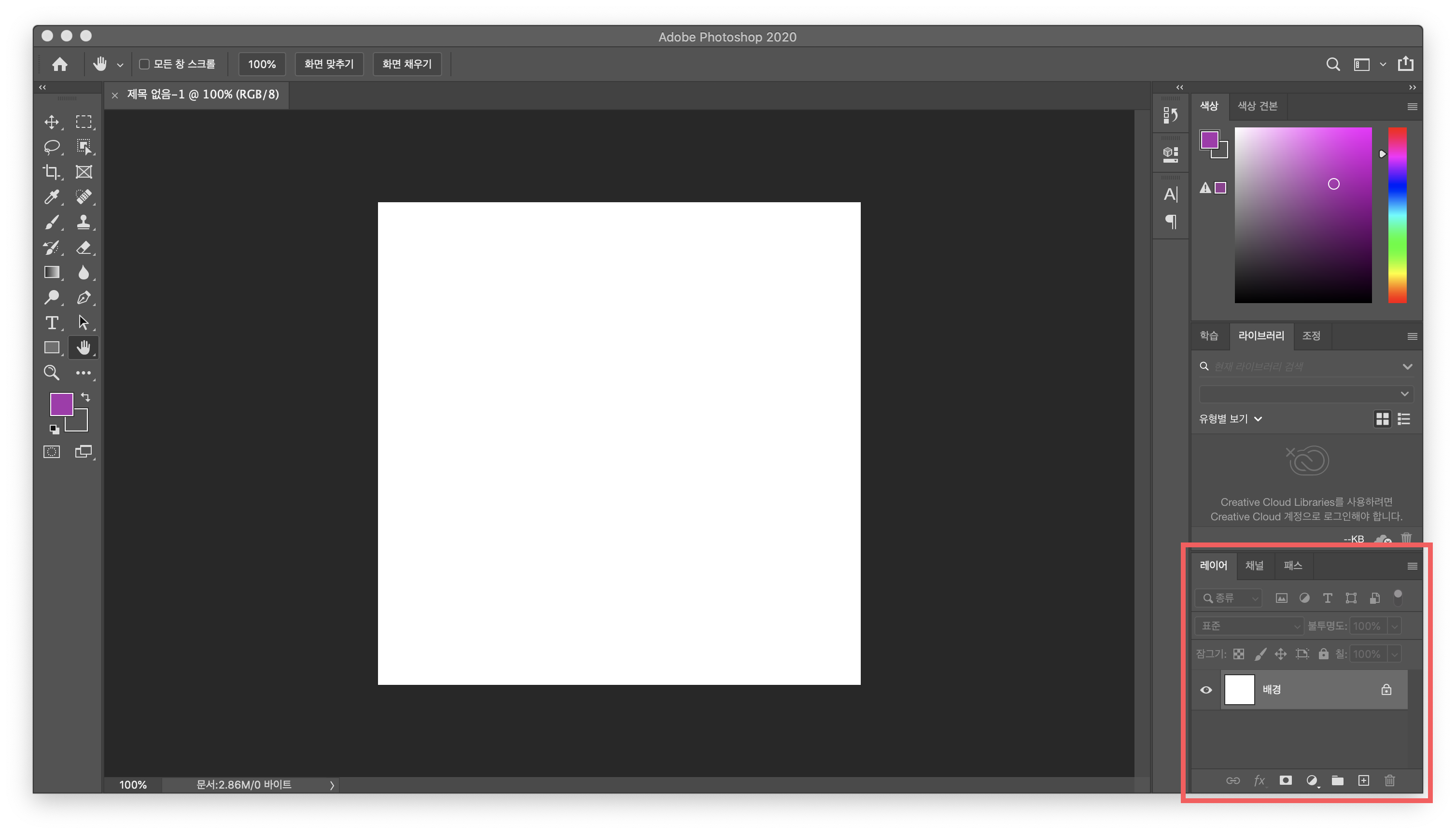Select the Pen tool

[84, 297]
